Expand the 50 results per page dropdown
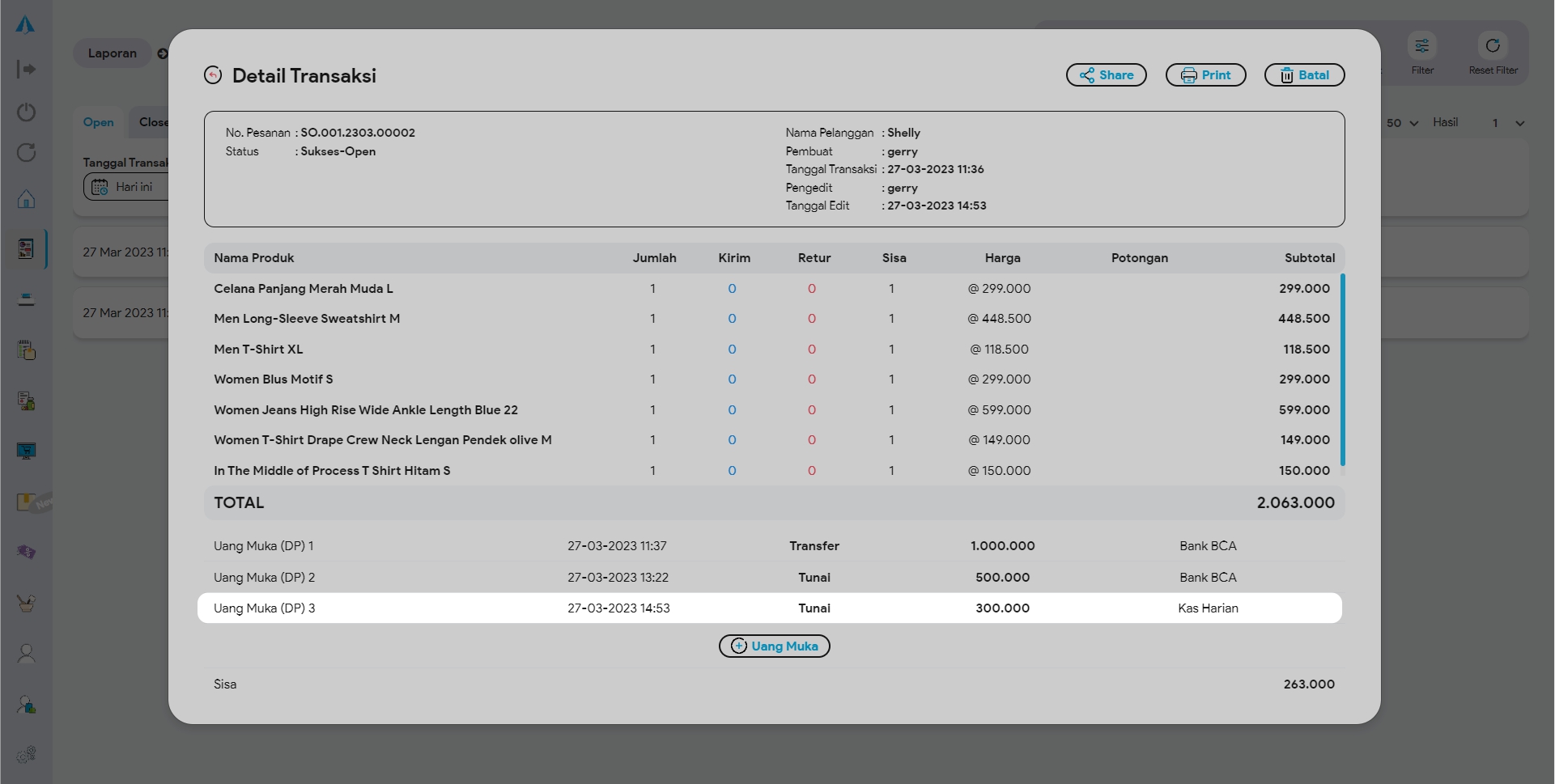 1402,123
